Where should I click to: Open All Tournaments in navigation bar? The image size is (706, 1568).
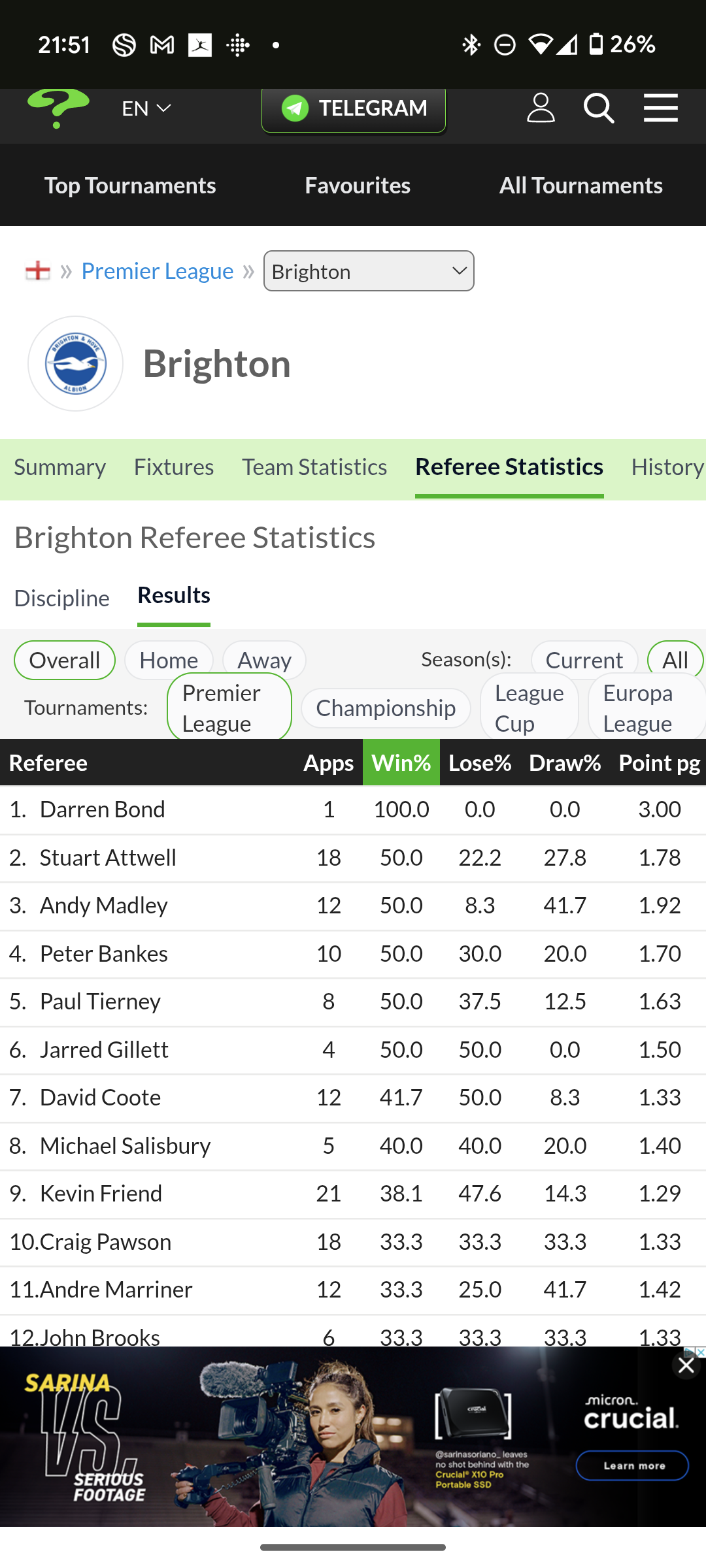point(581,186)
